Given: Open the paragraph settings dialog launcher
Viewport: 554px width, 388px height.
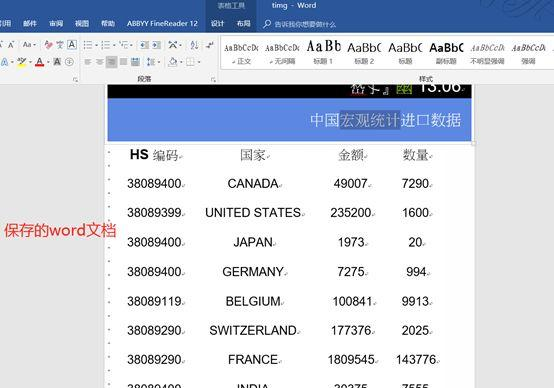Looking at the screenshot, I should pyautogui.click(x=213, y=80).
